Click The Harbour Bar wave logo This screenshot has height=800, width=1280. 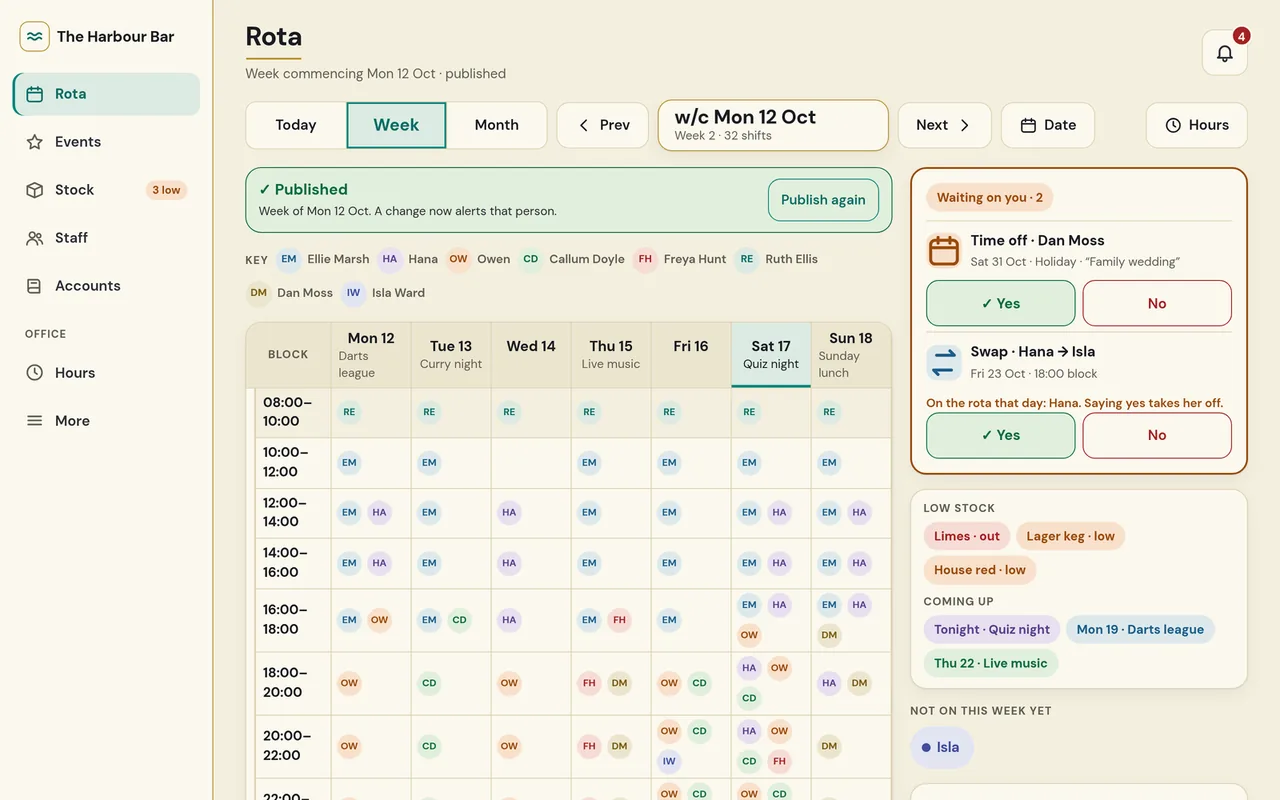[x=35, y=37]
